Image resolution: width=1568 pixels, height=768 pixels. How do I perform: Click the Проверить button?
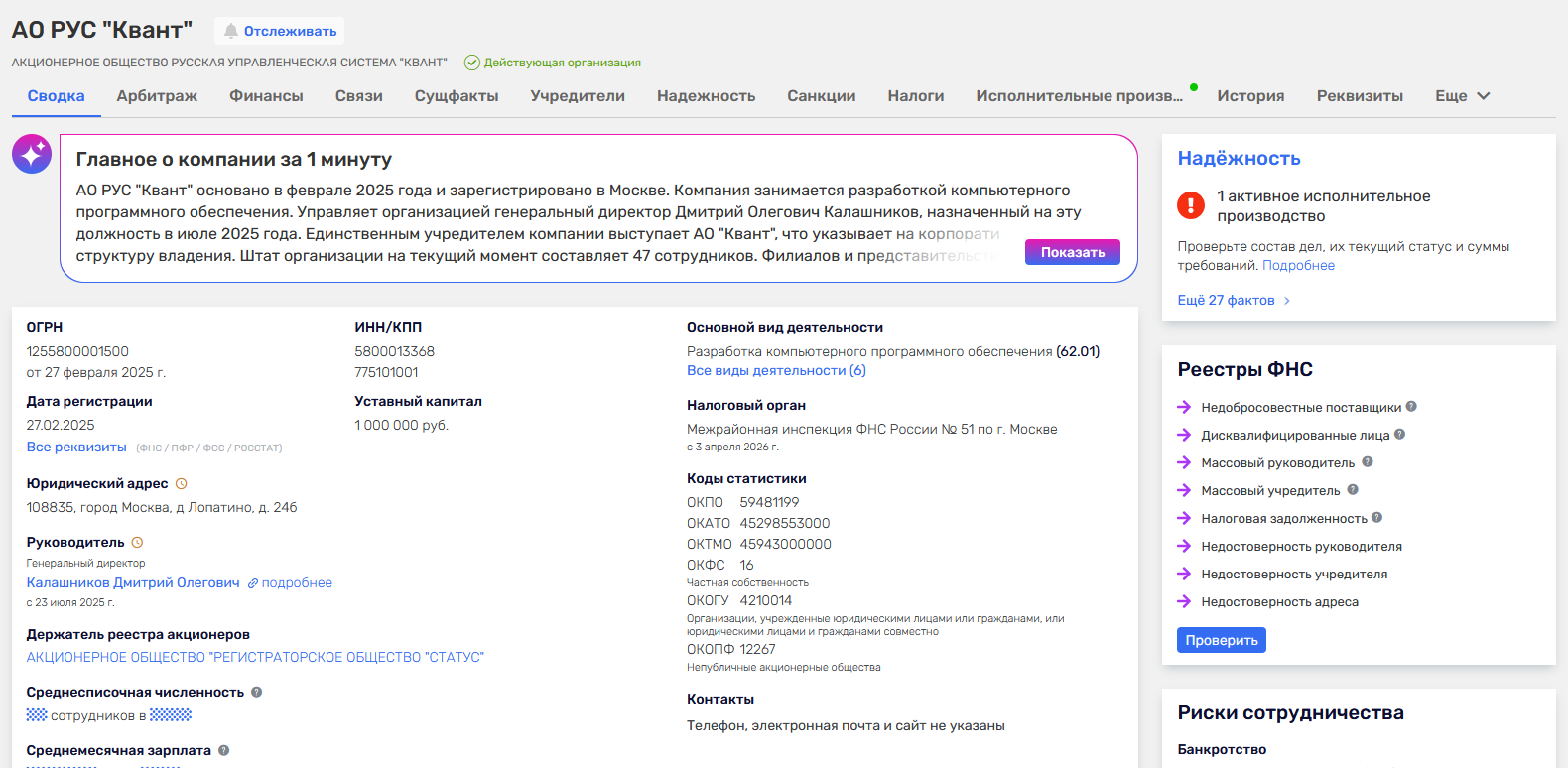click(1221, 640)
